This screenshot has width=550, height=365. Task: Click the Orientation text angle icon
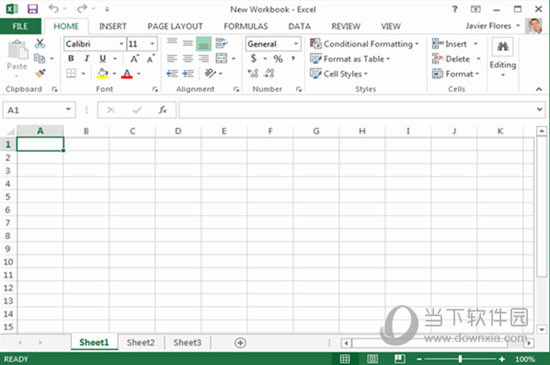pos(210,73)
